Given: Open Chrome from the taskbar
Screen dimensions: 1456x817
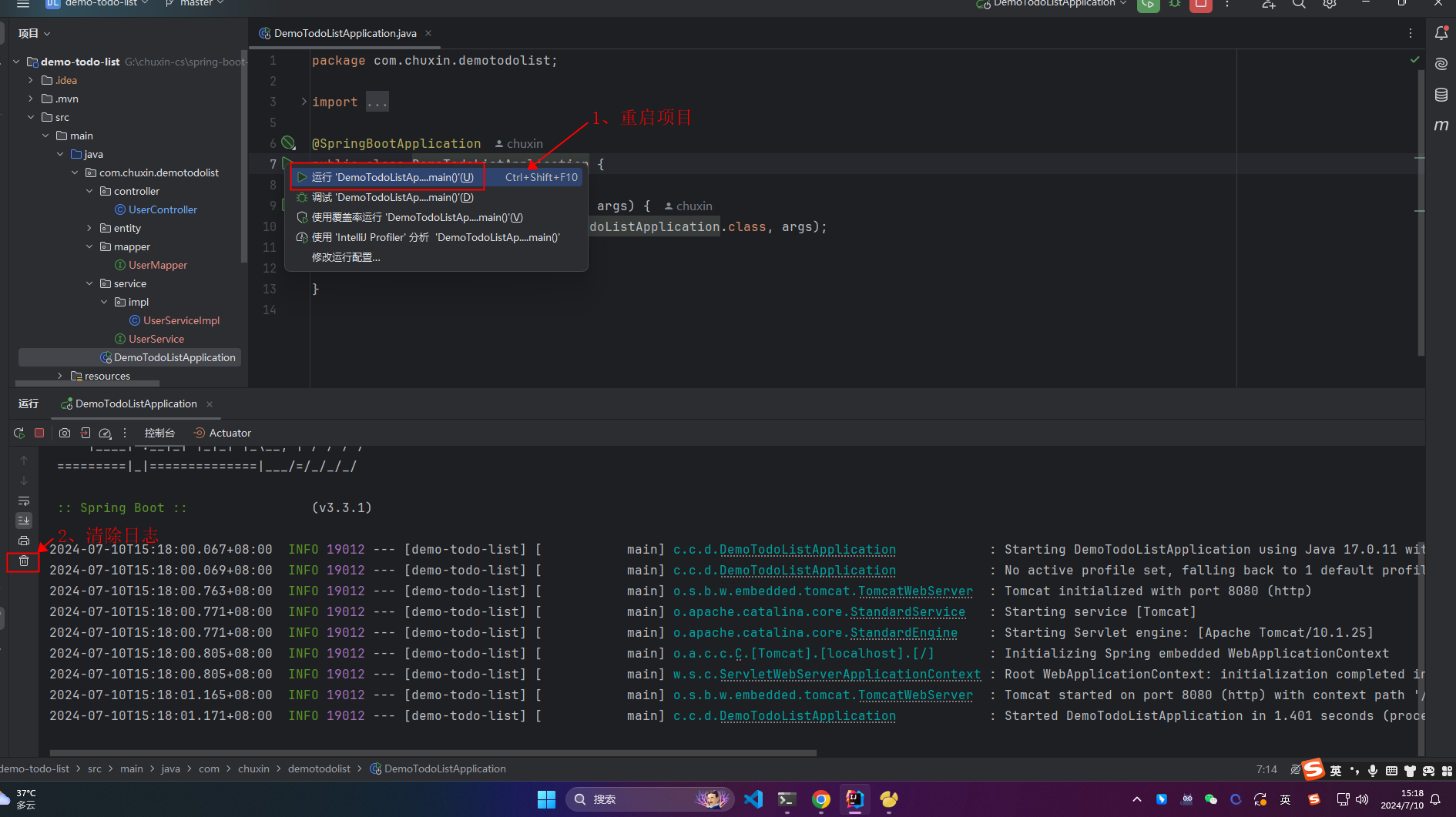Looking at the screenshot, I should pos(820,799).
